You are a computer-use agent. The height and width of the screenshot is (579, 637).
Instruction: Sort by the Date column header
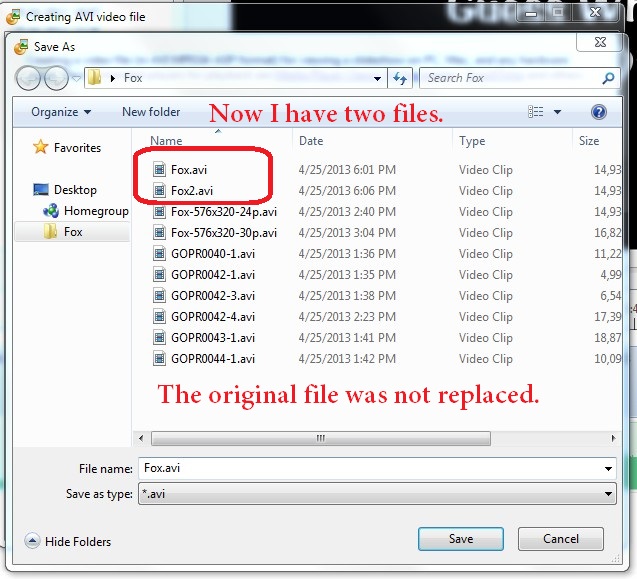(311, 141)
